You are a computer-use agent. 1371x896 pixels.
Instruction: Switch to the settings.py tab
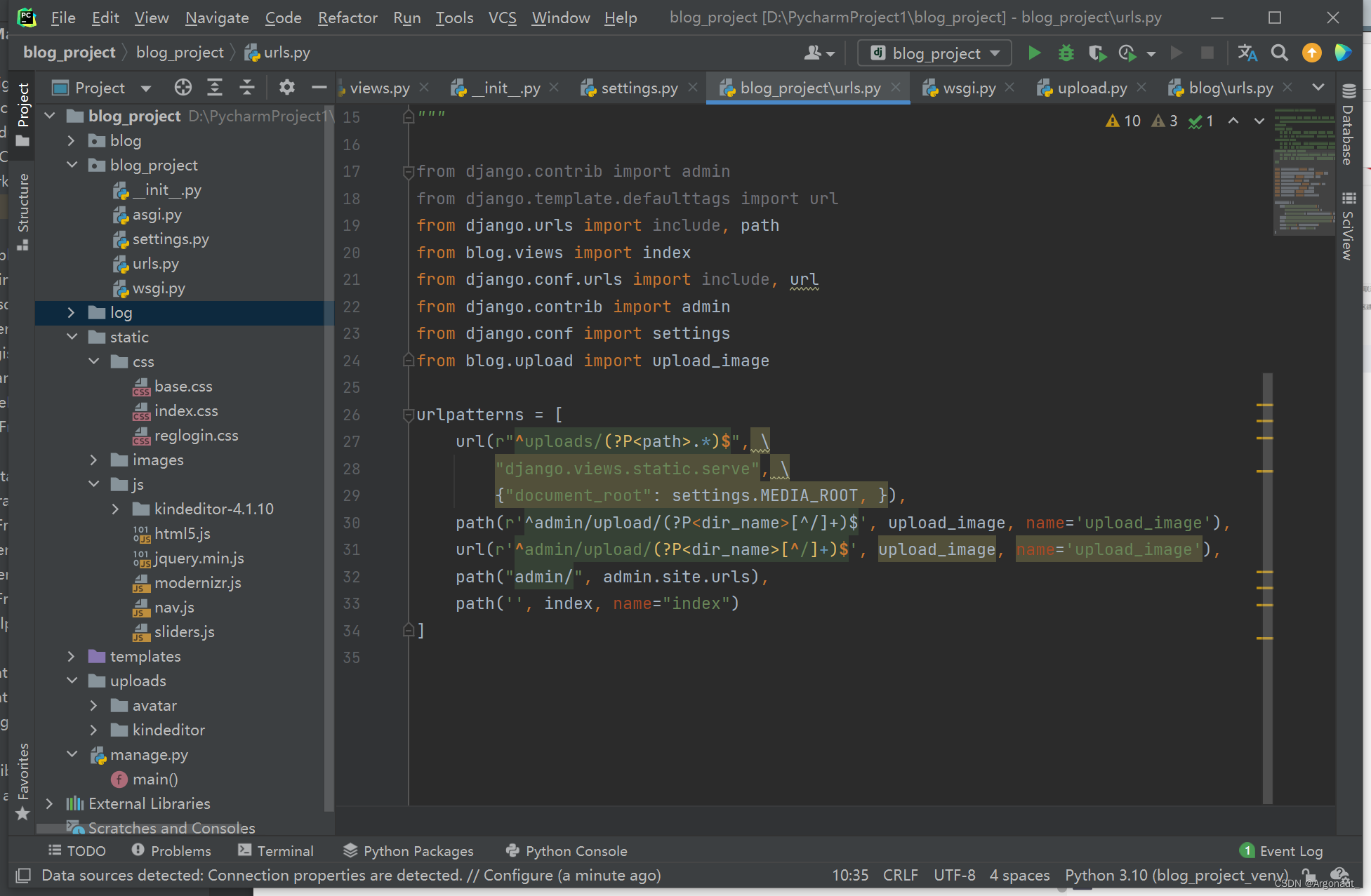(x=639, y=88)
